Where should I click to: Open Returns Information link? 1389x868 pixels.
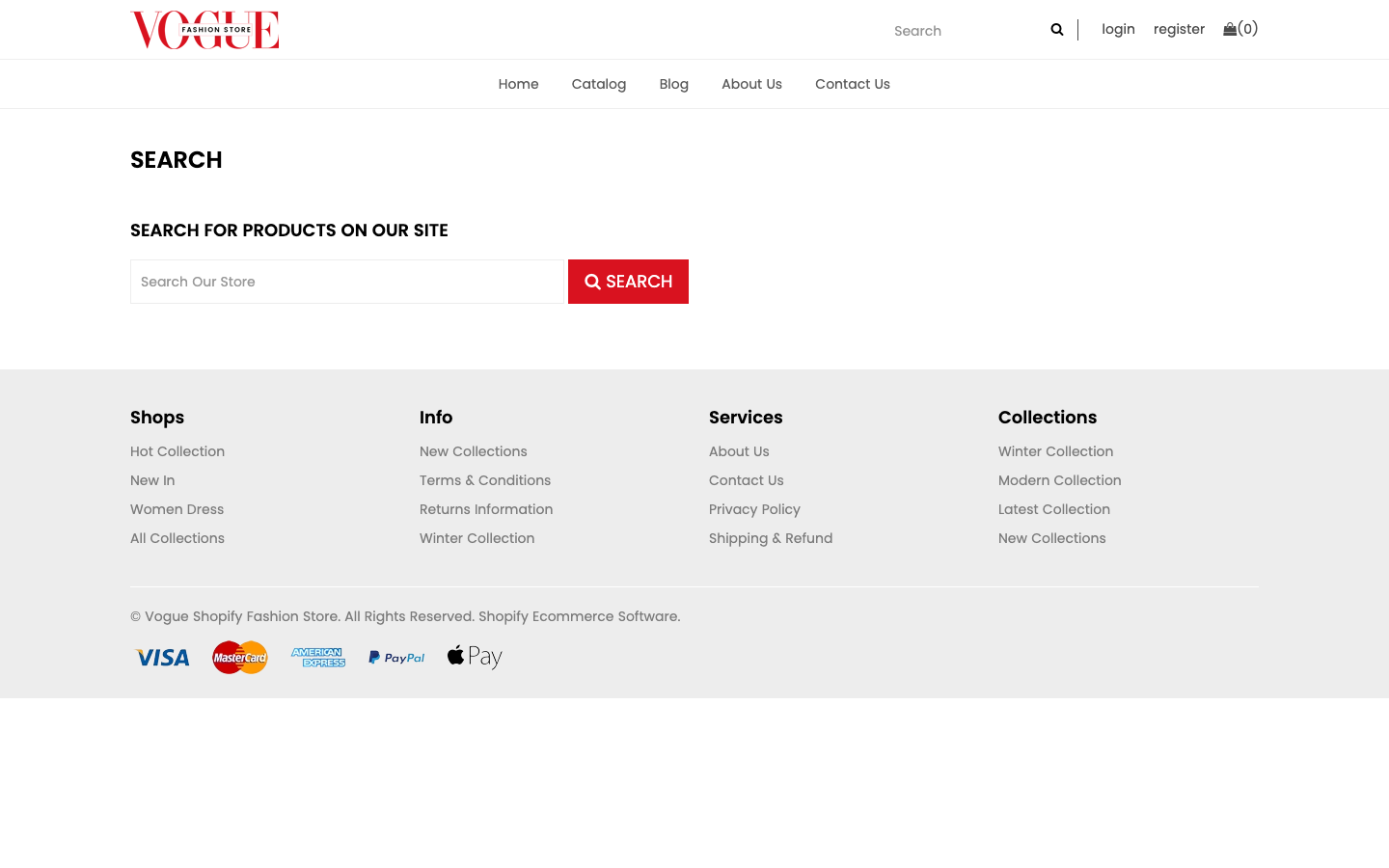tap(486, 509)
